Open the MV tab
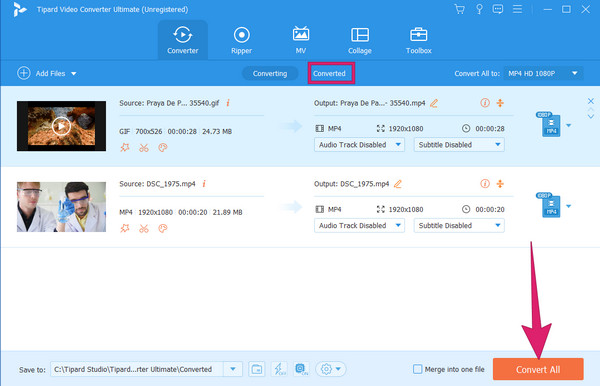This screenshot has width=600, height=386. (x=301, y=40)
